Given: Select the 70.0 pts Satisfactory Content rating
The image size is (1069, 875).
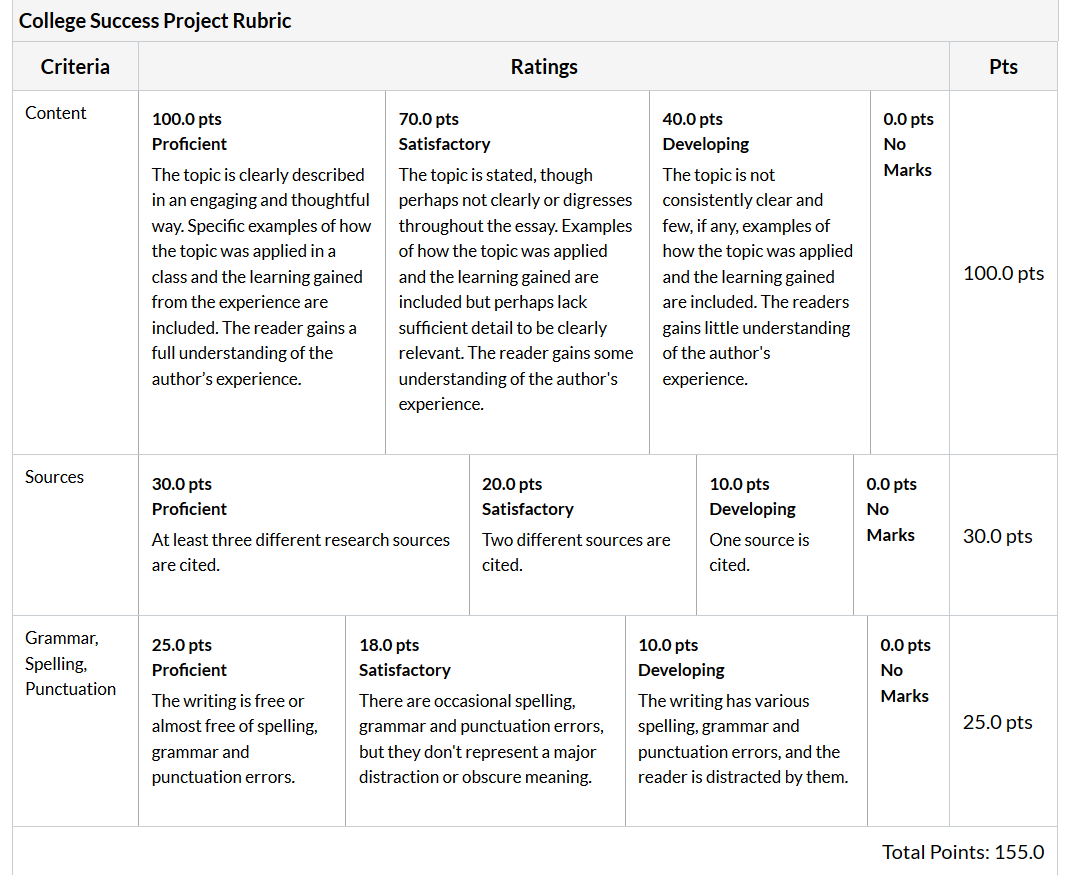Looking at the screenshot, I should click(517, 272).
